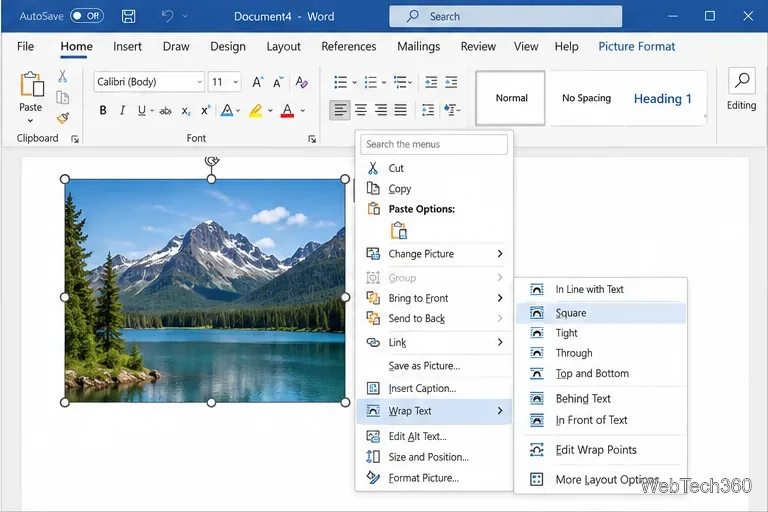
Task: Open Font dialog launcher
Action: tap(312, 139)
